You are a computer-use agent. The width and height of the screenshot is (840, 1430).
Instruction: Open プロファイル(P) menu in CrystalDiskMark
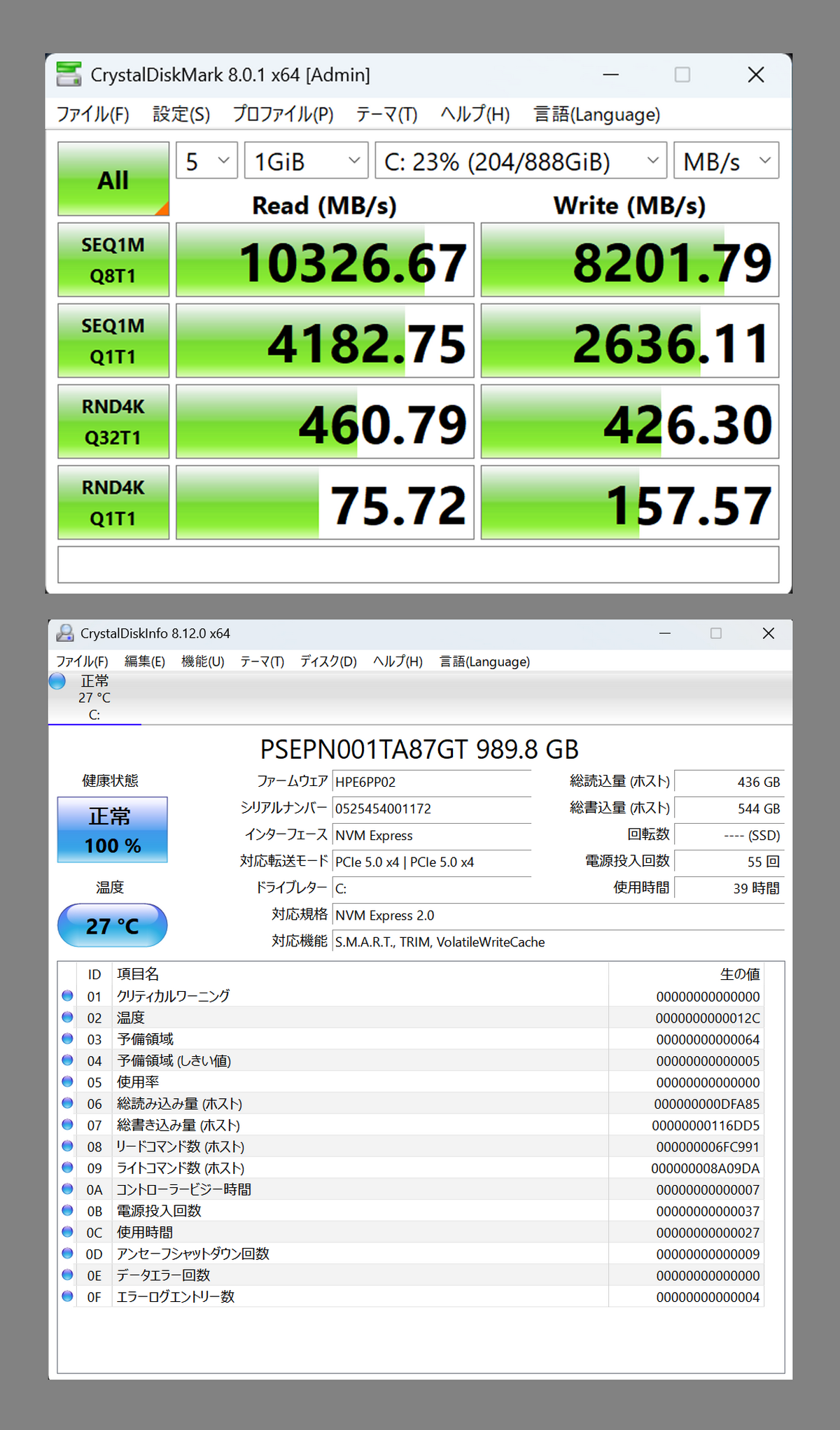(x=283, y=114)
